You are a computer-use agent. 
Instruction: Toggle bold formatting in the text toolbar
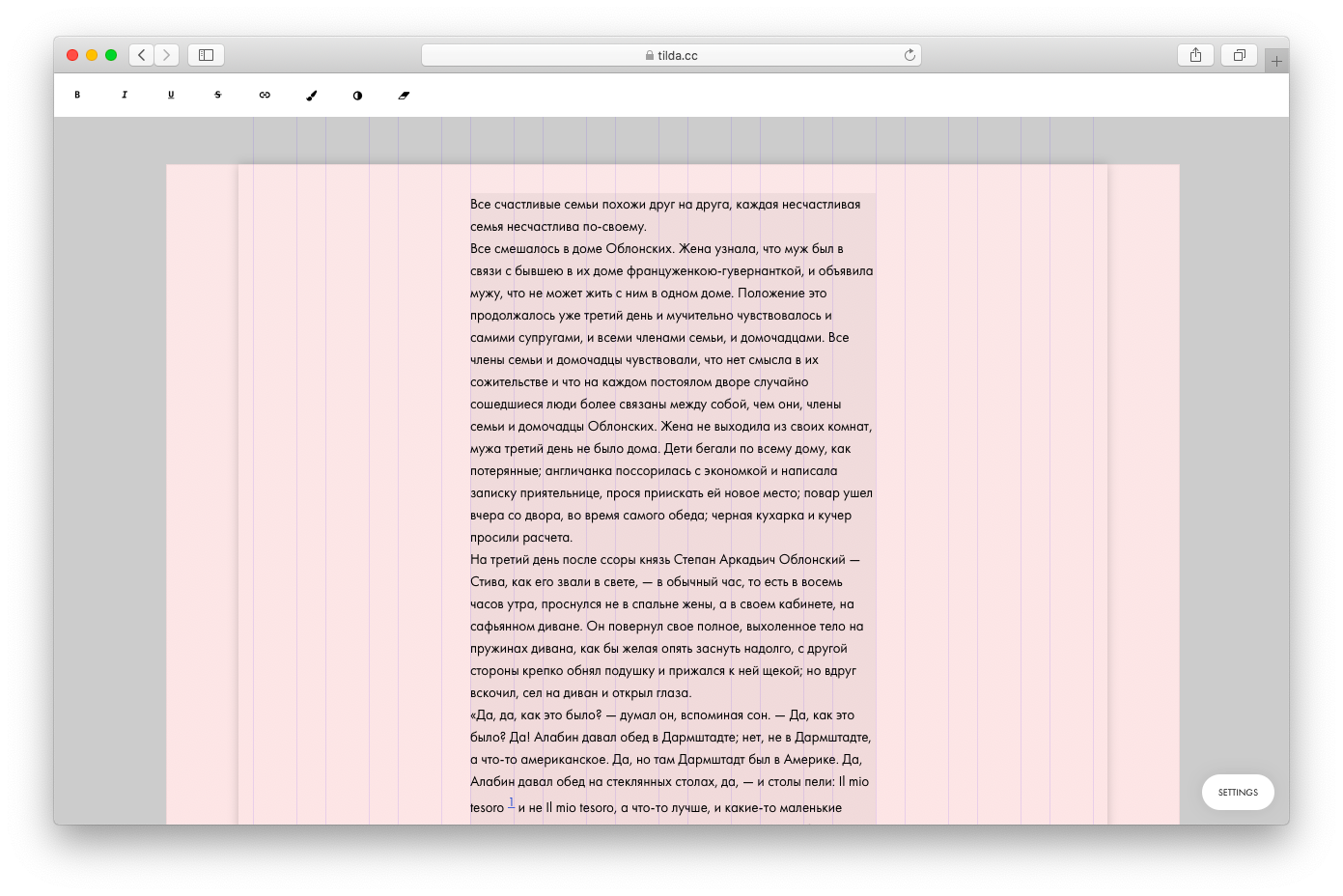pos(77,95)
